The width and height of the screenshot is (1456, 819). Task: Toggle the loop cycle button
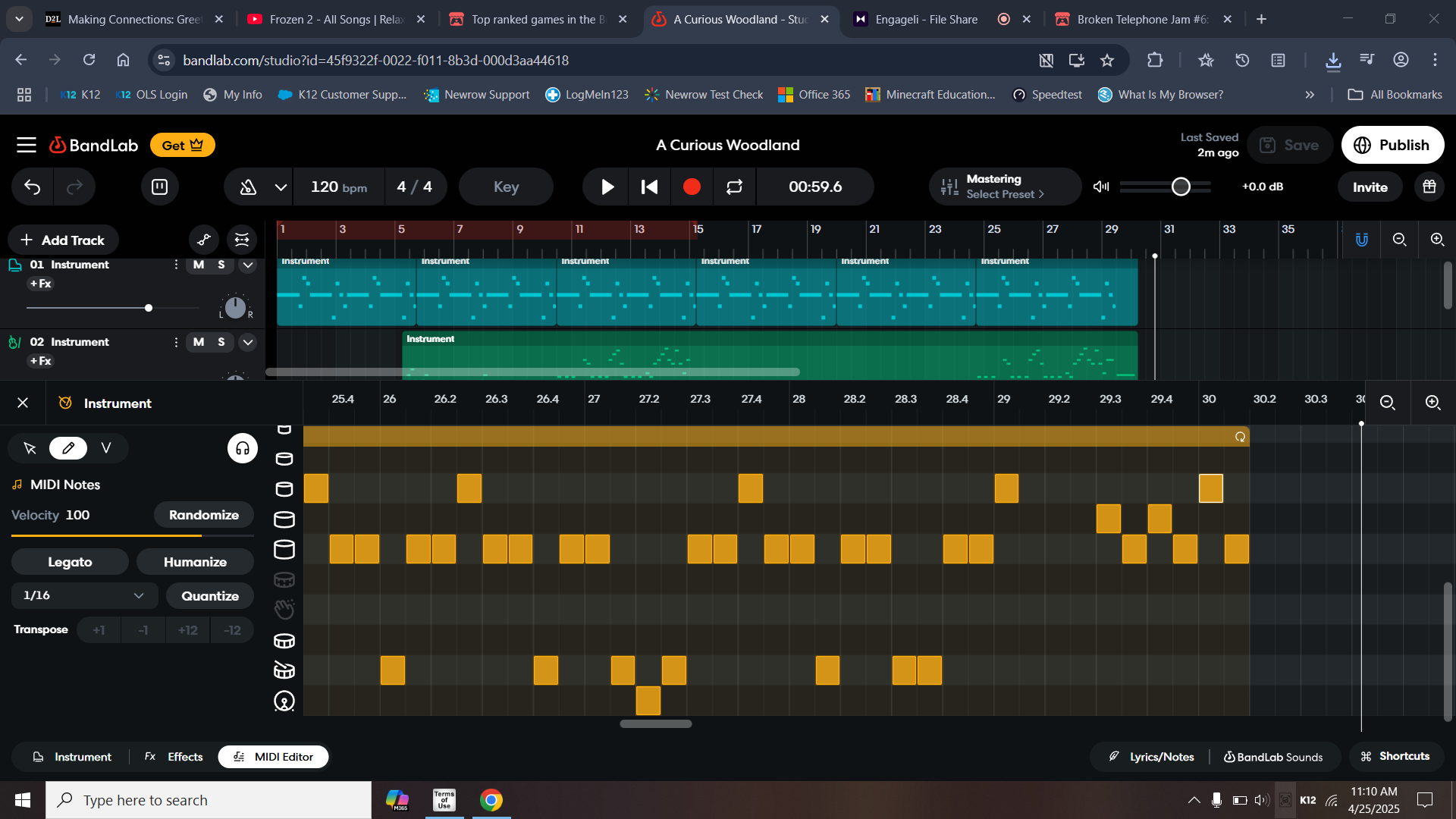(733, 187)
